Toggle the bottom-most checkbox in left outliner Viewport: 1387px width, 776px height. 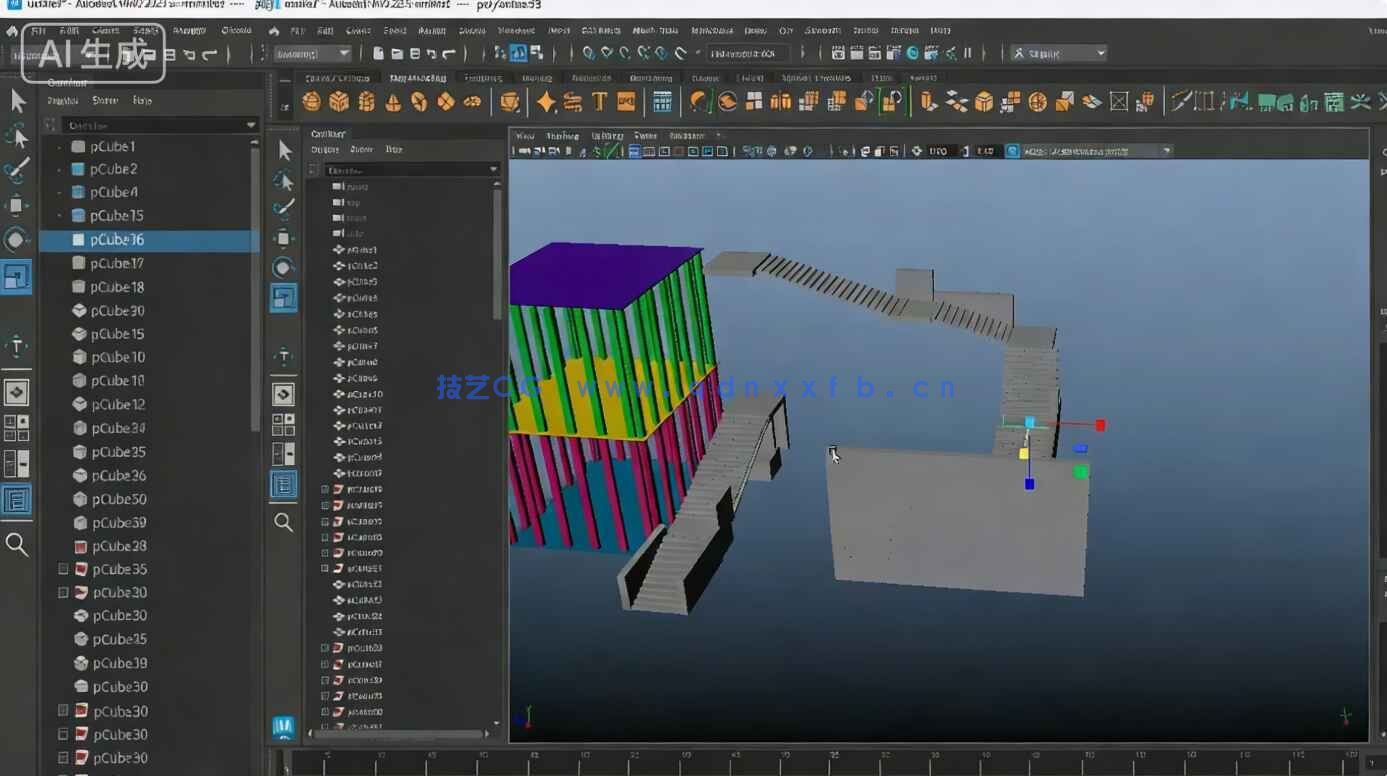[64, 758]
